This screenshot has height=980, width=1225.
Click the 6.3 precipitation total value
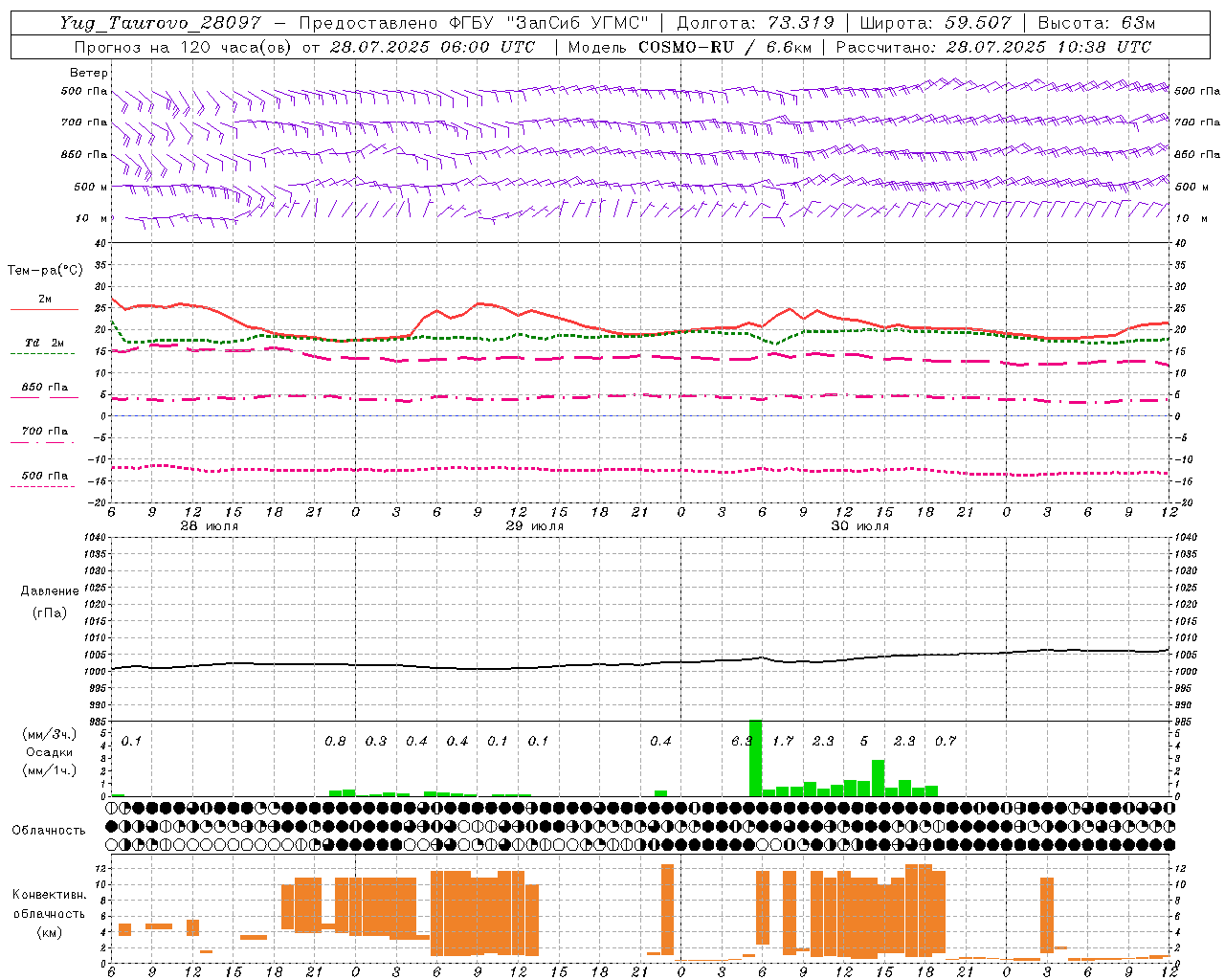[x=742, y=742]
